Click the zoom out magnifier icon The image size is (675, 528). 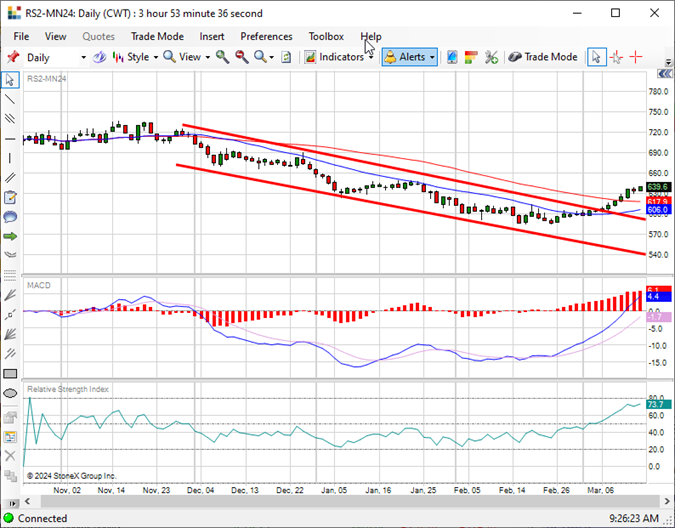242,57
